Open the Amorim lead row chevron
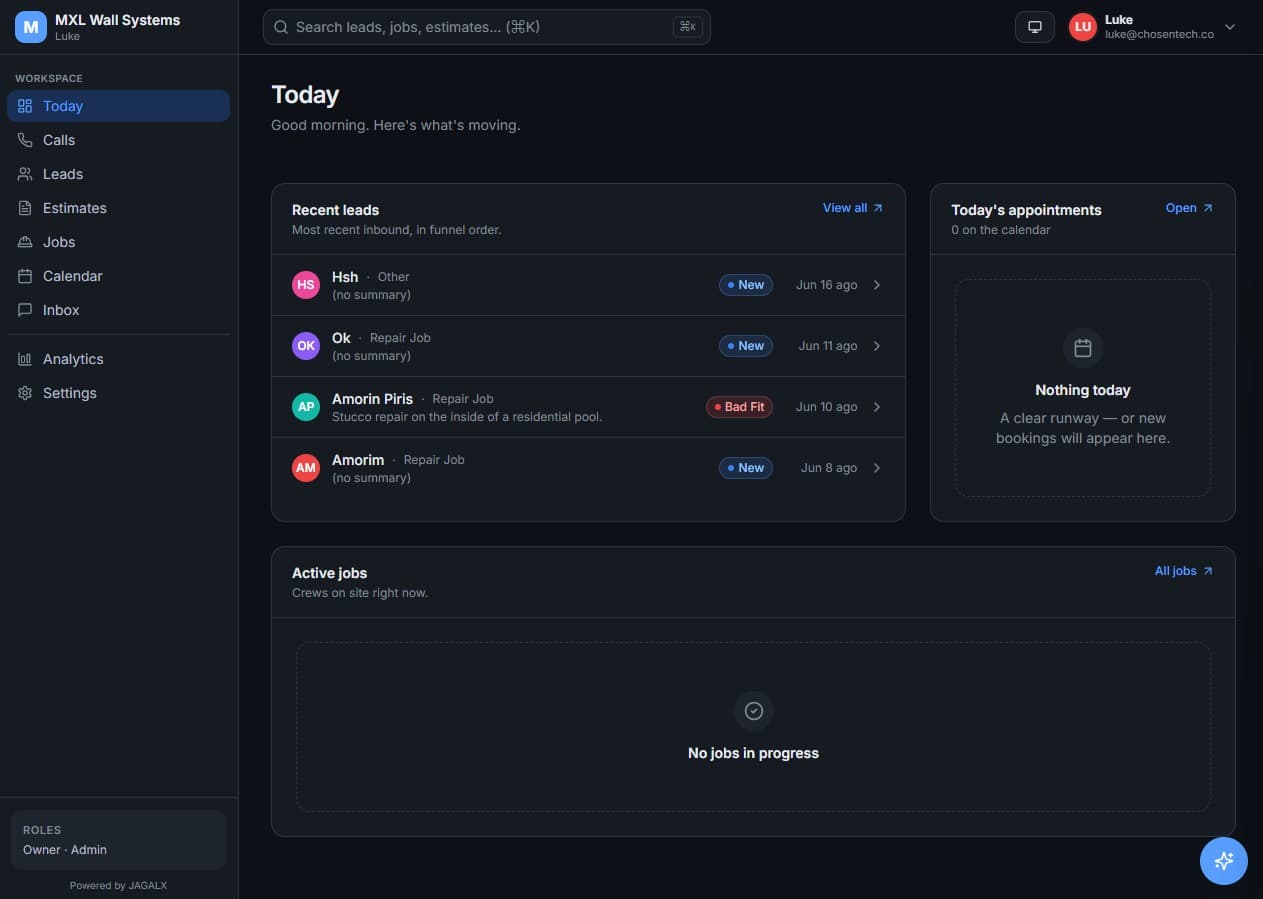 click(x=877, y=468)
